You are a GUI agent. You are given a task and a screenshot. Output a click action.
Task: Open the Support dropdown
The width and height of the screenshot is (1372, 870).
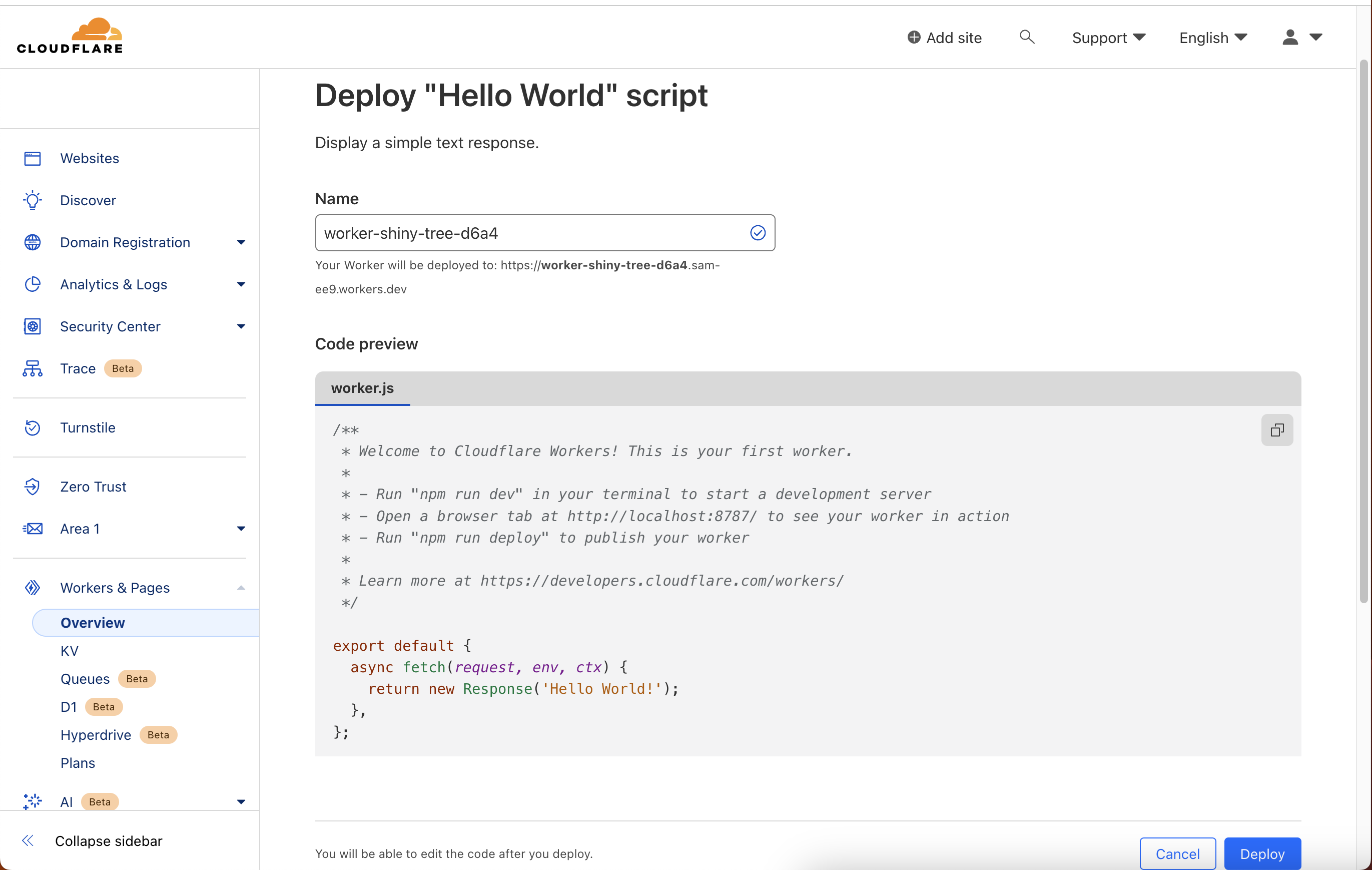click(1108, 38)
